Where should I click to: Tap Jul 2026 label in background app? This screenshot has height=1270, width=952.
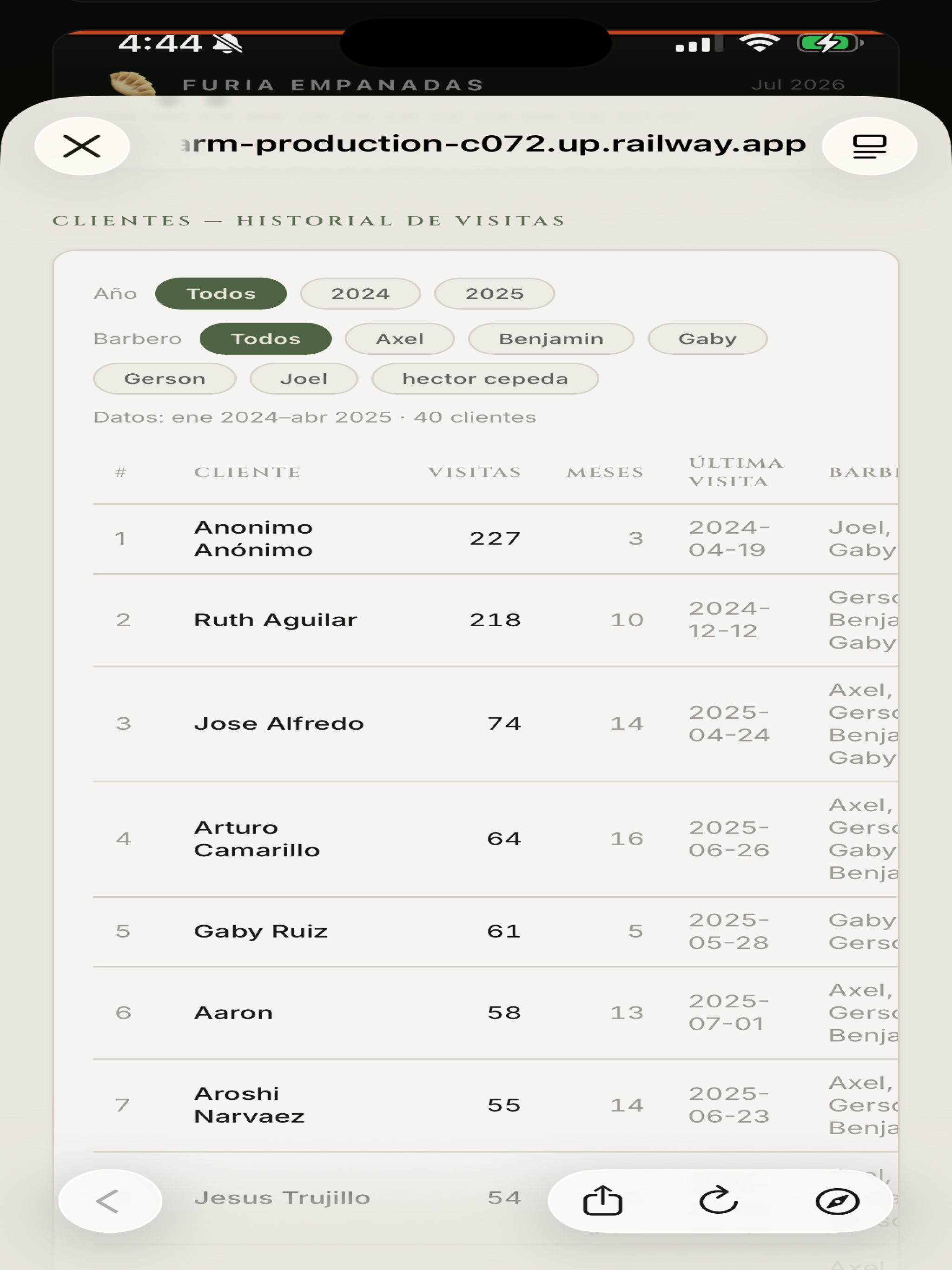tap(798, 85)
